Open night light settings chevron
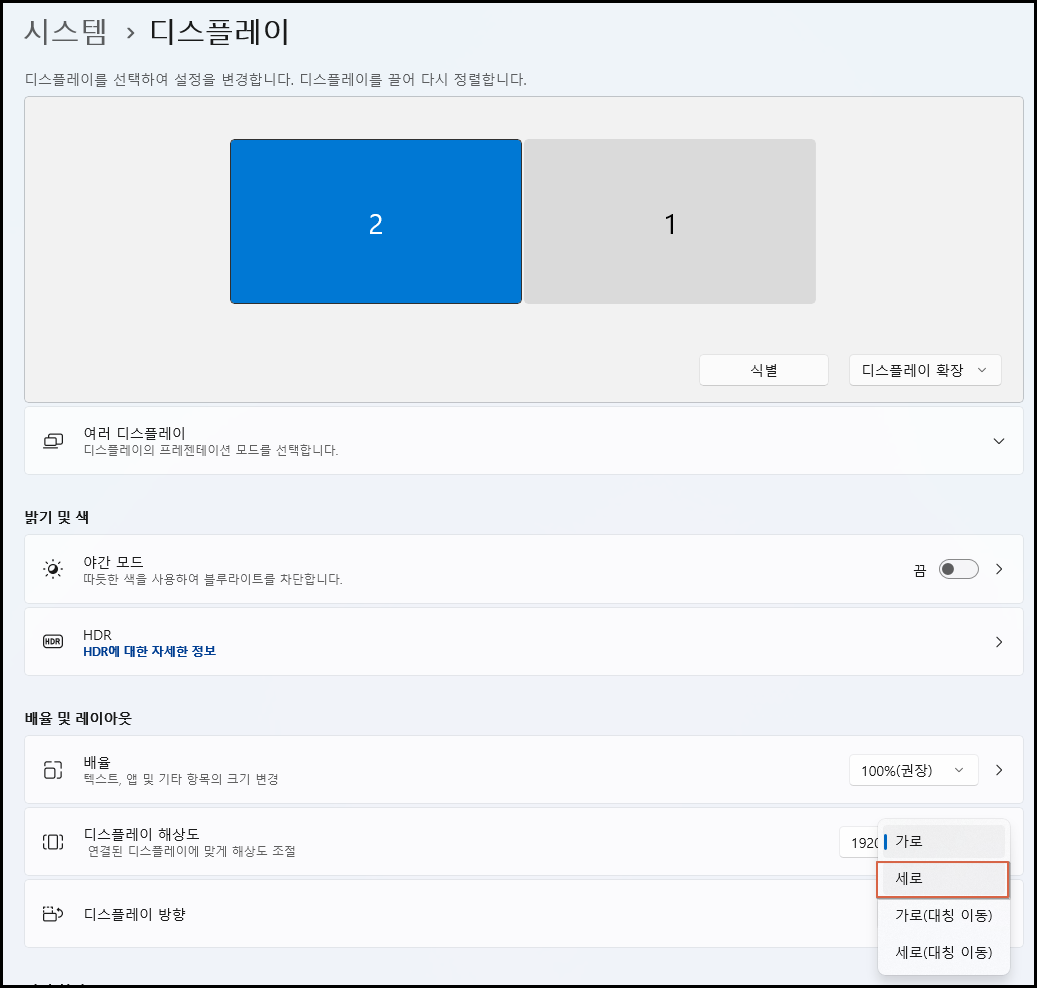 [999, 569]
